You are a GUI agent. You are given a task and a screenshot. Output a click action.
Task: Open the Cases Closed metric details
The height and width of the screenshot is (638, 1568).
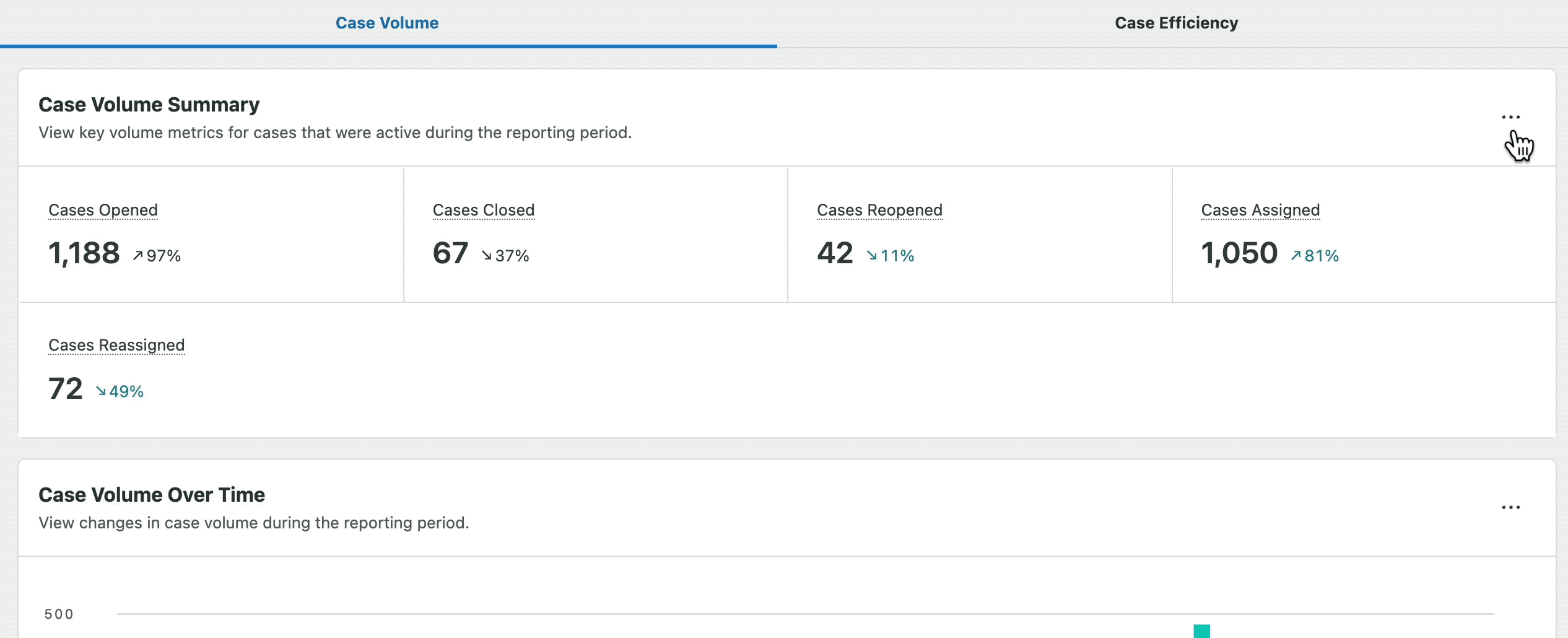pos(484,209)
